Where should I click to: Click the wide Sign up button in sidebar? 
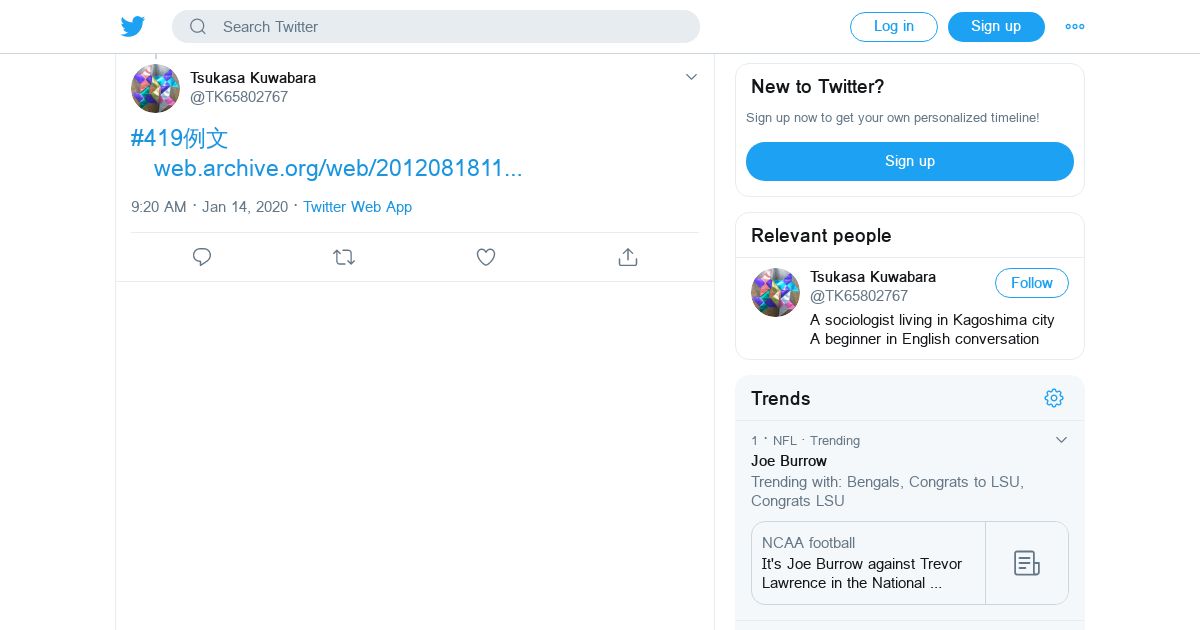point(909,161)
